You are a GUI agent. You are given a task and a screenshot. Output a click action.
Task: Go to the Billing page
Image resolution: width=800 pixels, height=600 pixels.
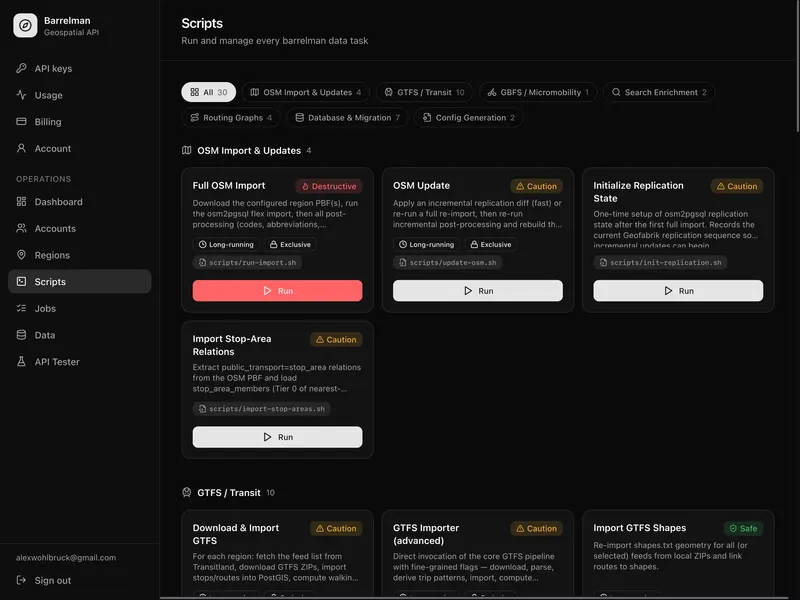(x=80, y=121)
